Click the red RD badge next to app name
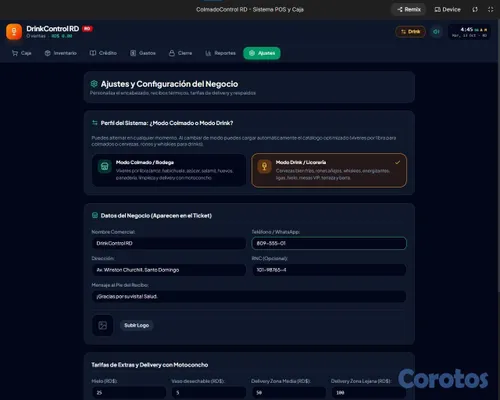 point(87,29)
